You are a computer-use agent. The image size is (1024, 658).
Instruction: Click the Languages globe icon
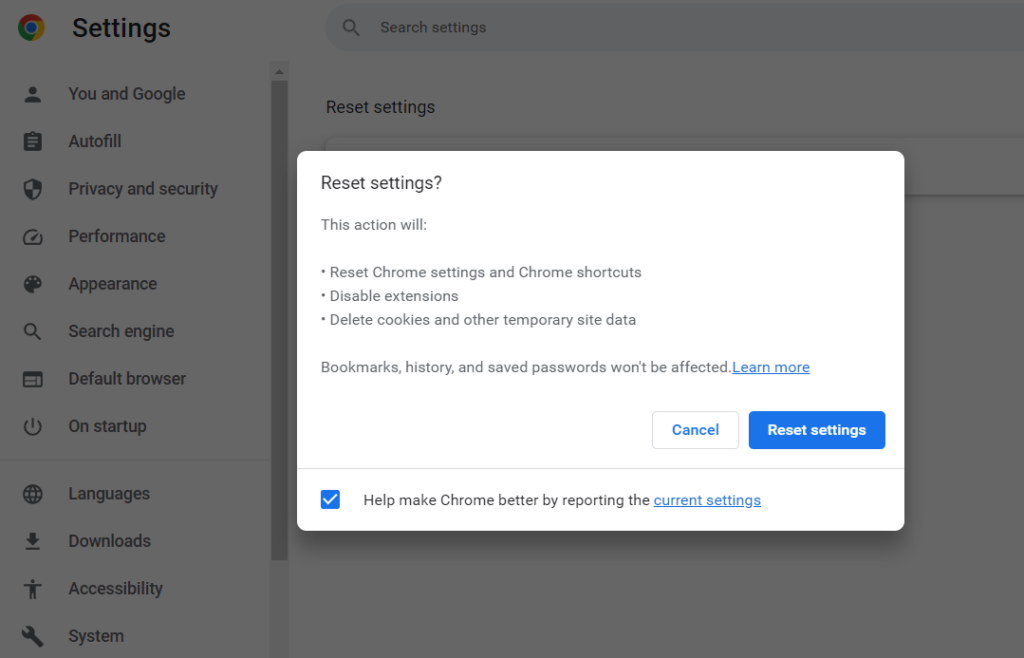coord(33,494)
